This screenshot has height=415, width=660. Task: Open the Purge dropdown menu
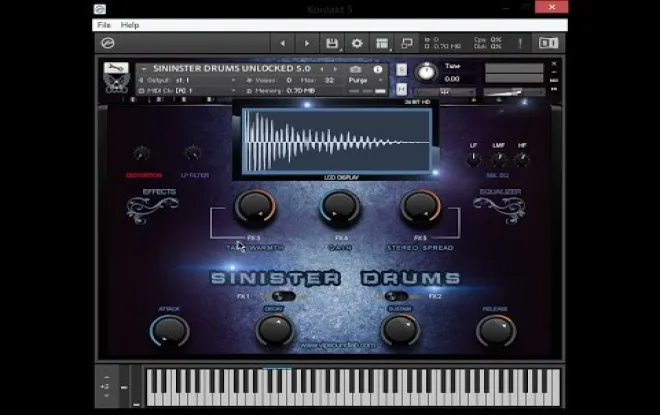point(366,80)
